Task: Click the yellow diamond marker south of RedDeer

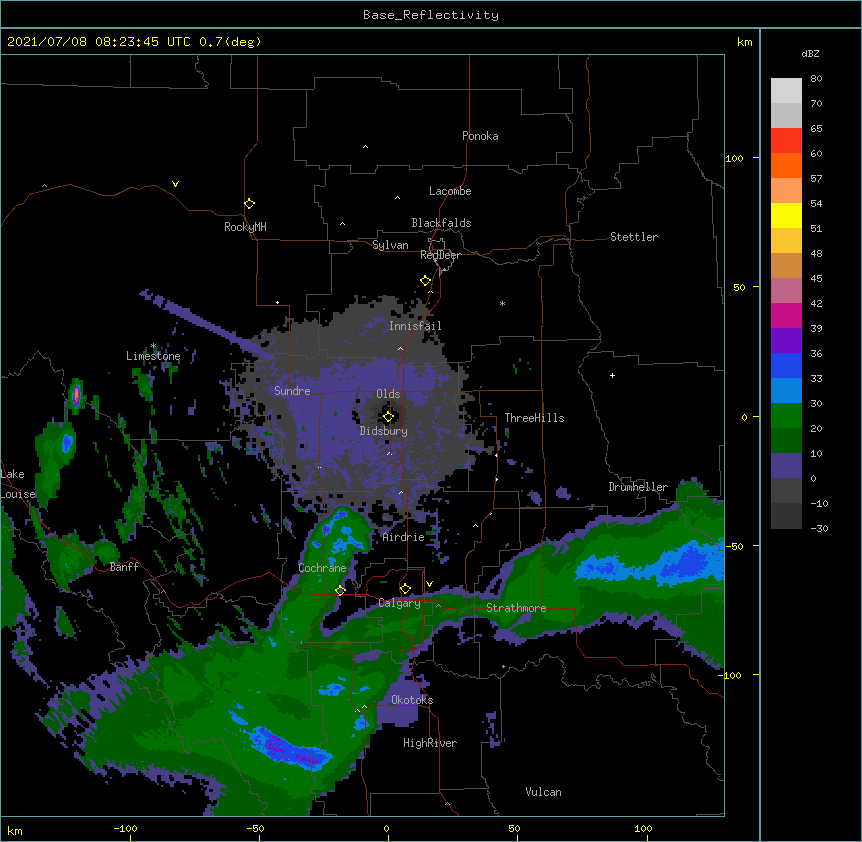Action: pyautogui.click(x=425, y=281)
